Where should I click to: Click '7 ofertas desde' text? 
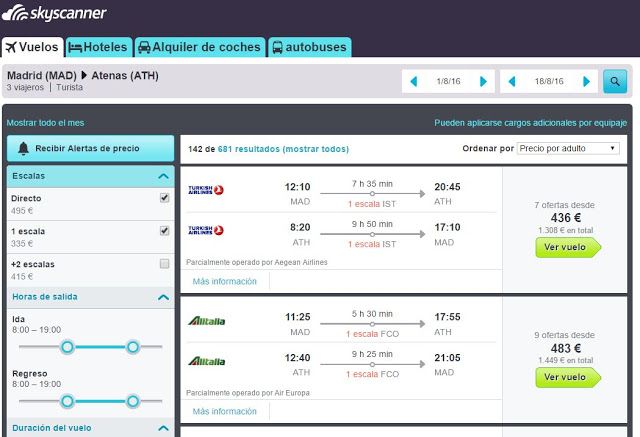click(564, 205)
